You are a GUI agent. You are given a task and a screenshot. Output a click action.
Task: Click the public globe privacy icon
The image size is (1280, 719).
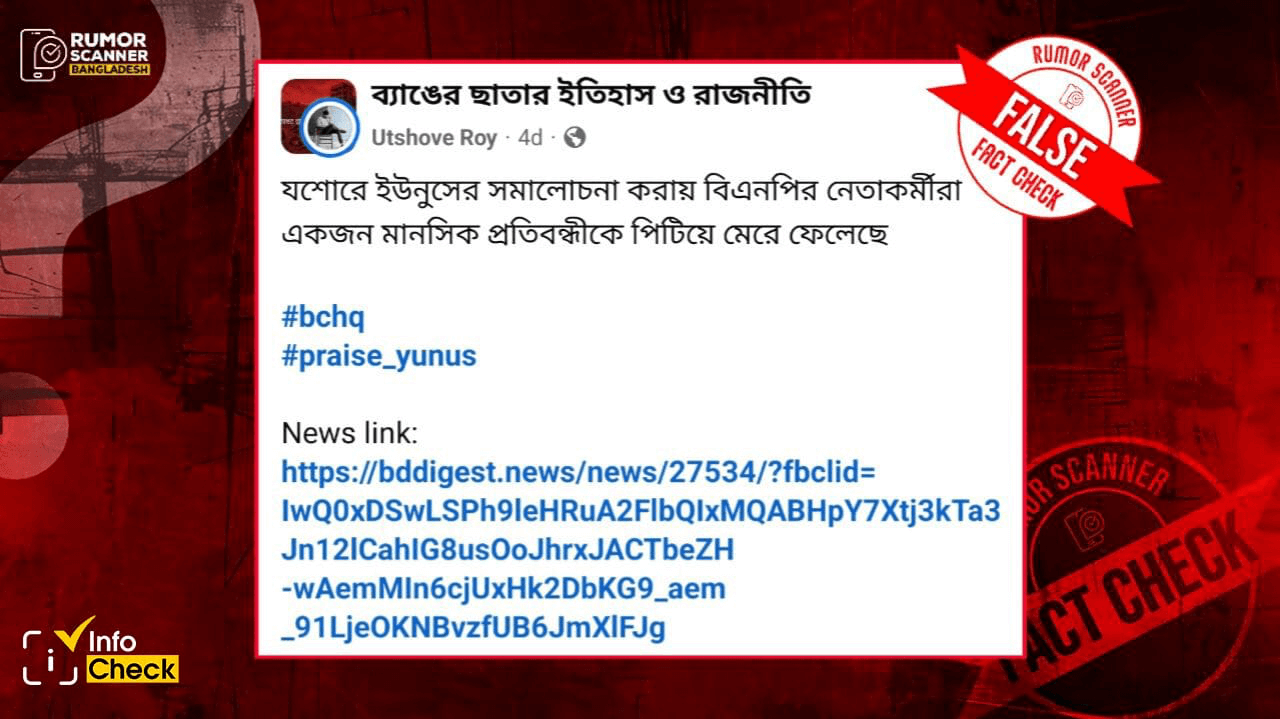click(x=575, y=137)
